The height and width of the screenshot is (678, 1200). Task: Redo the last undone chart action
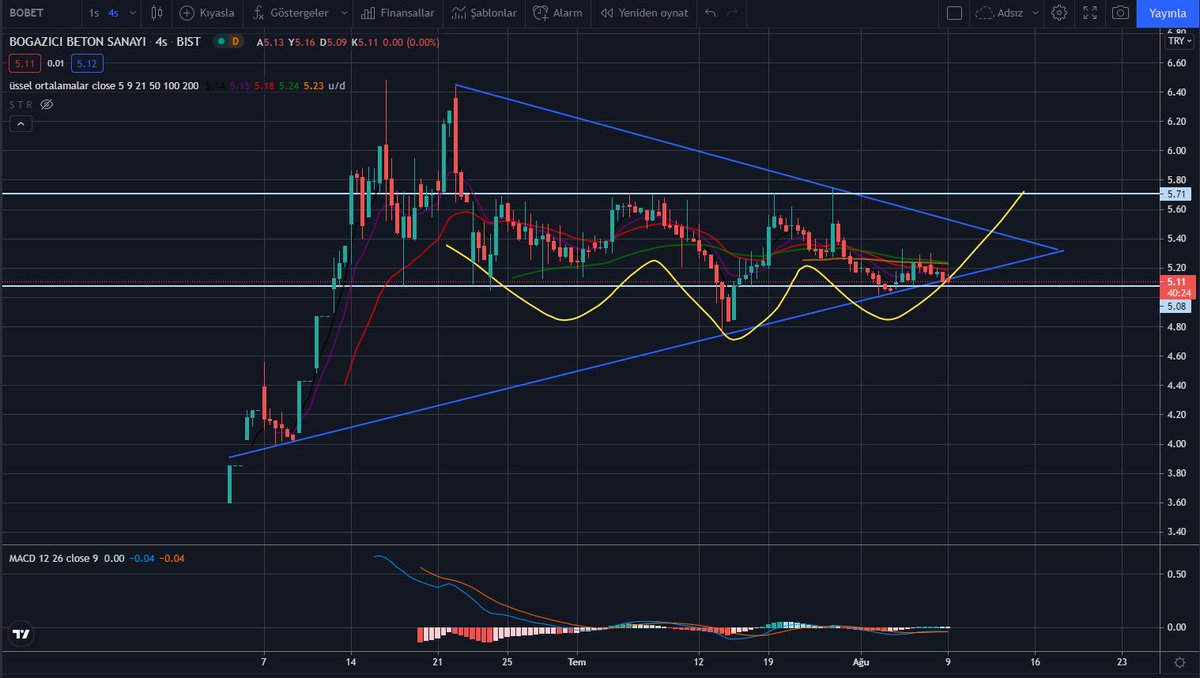click(733, 13)
